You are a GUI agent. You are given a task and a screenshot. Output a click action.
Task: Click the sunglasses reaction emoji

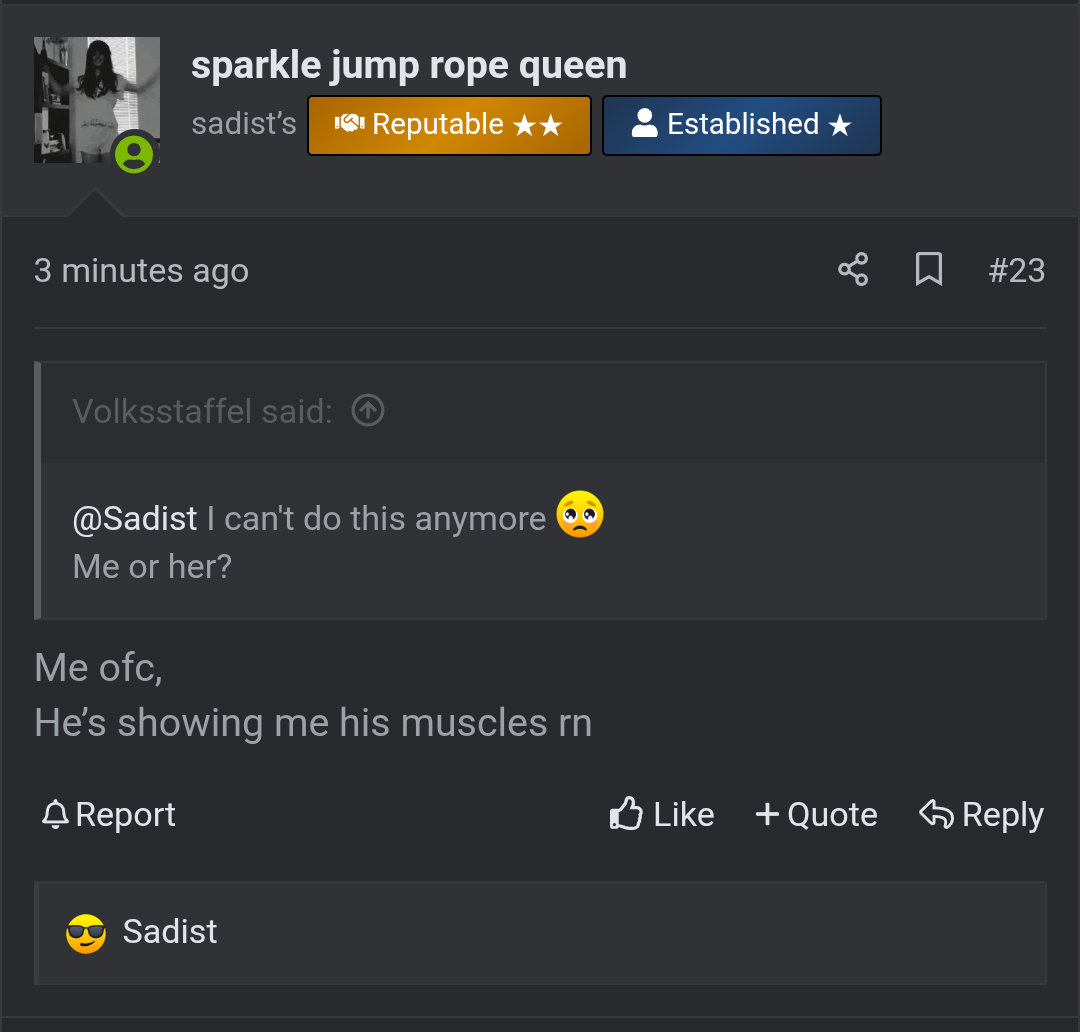86,933
